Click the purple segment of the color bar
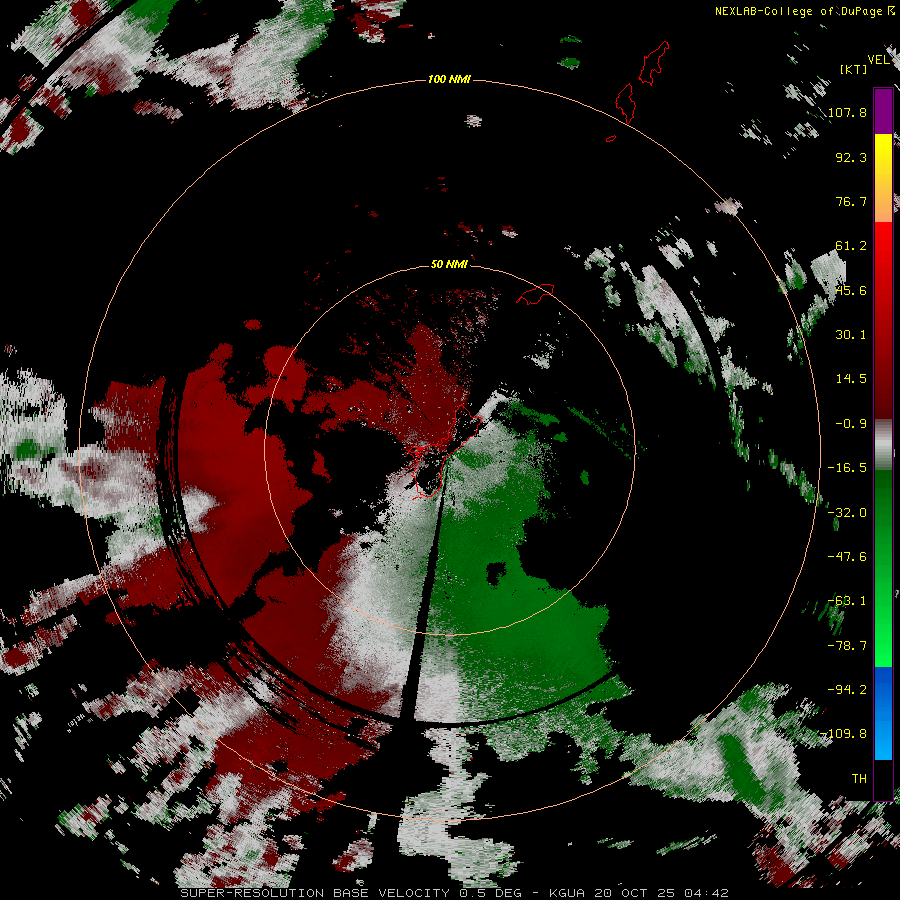Screen dimensions: 900x900 click(x=883, y=111)
